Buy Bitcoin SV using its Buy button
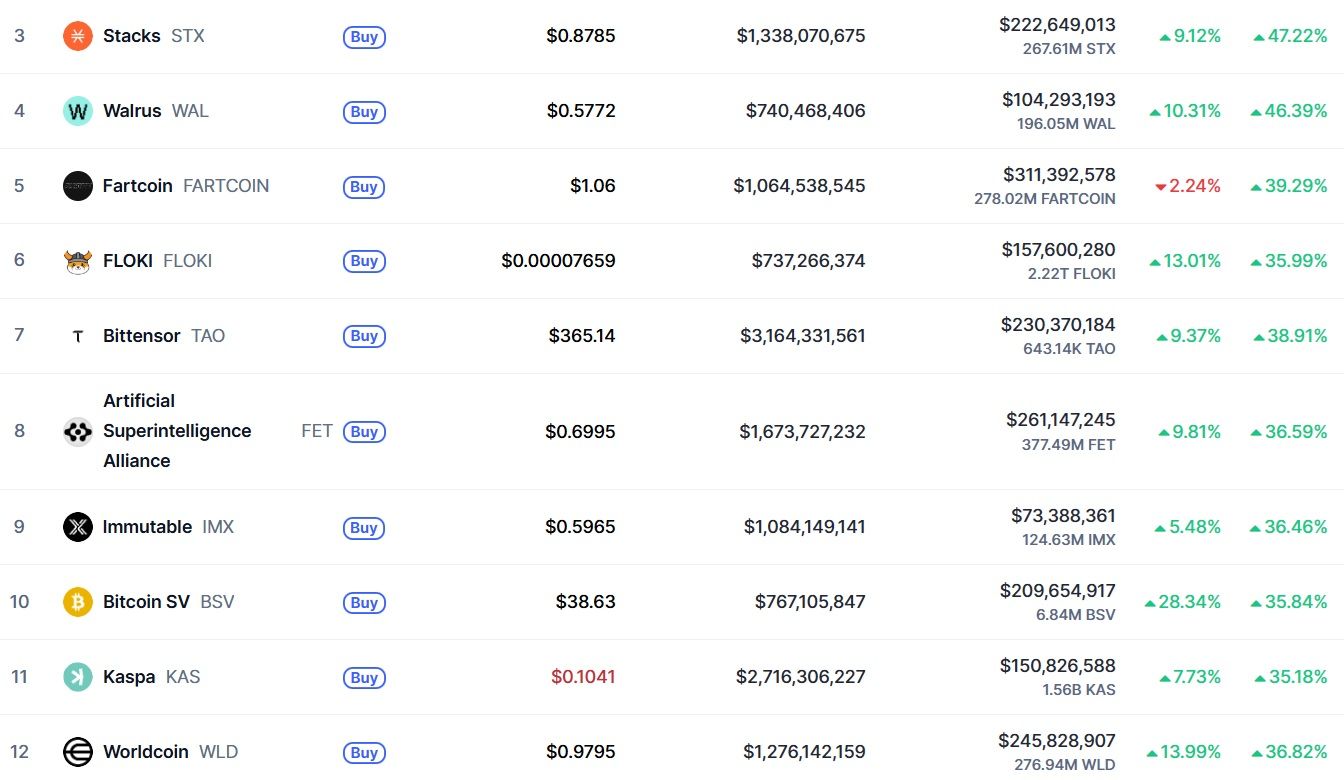 click(x=364, y=602)
